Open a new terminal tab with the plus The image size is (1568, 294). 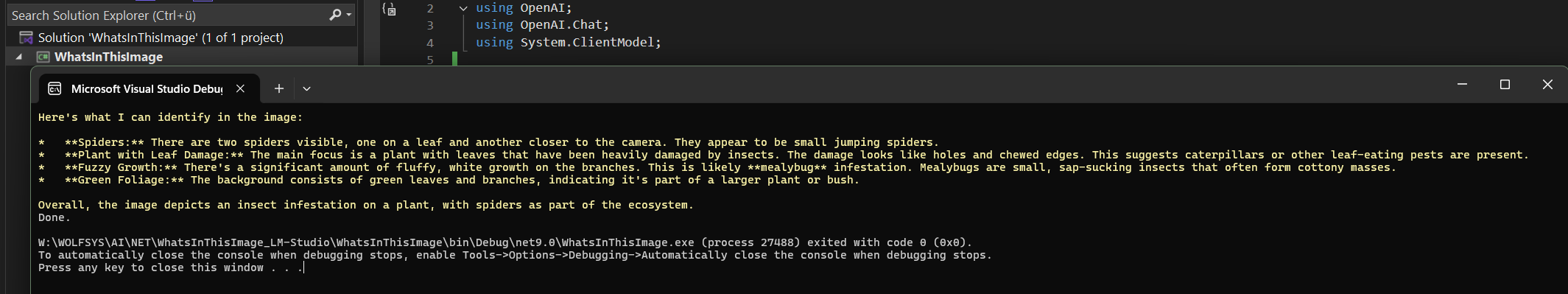point(279,88)
